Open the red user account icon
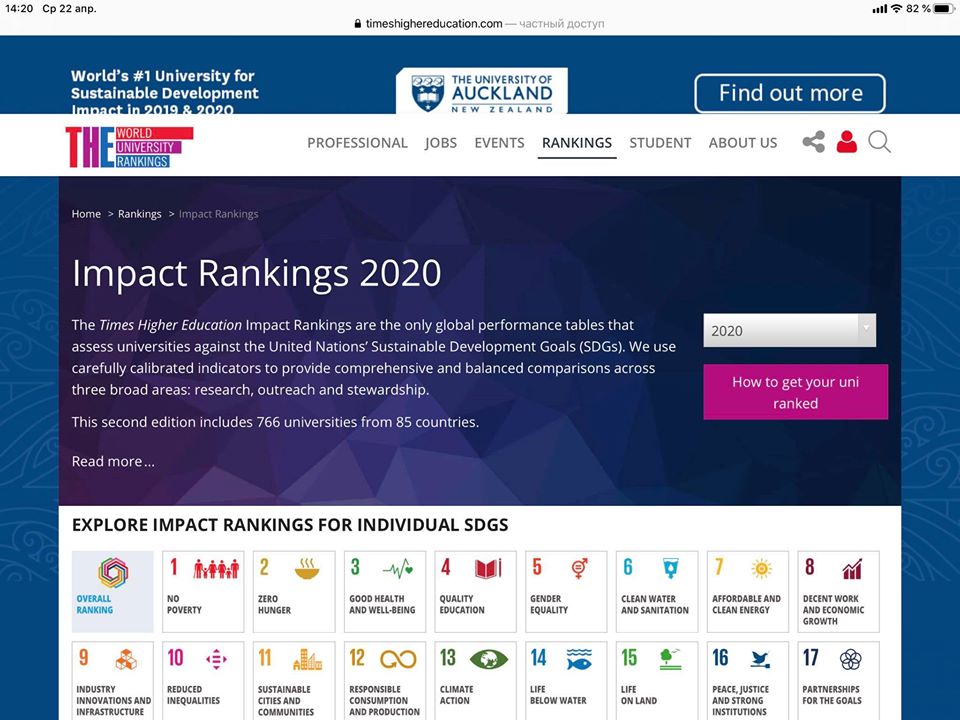The width and height of the screenshot is (960, 720). 847,142
